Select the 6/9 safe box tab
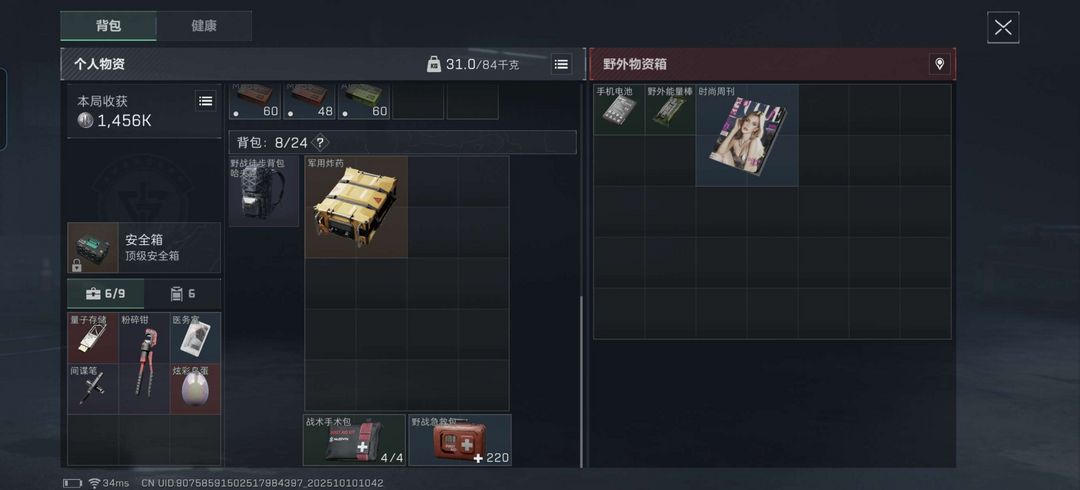This screenshot has height=490, width=1080. 106,294
